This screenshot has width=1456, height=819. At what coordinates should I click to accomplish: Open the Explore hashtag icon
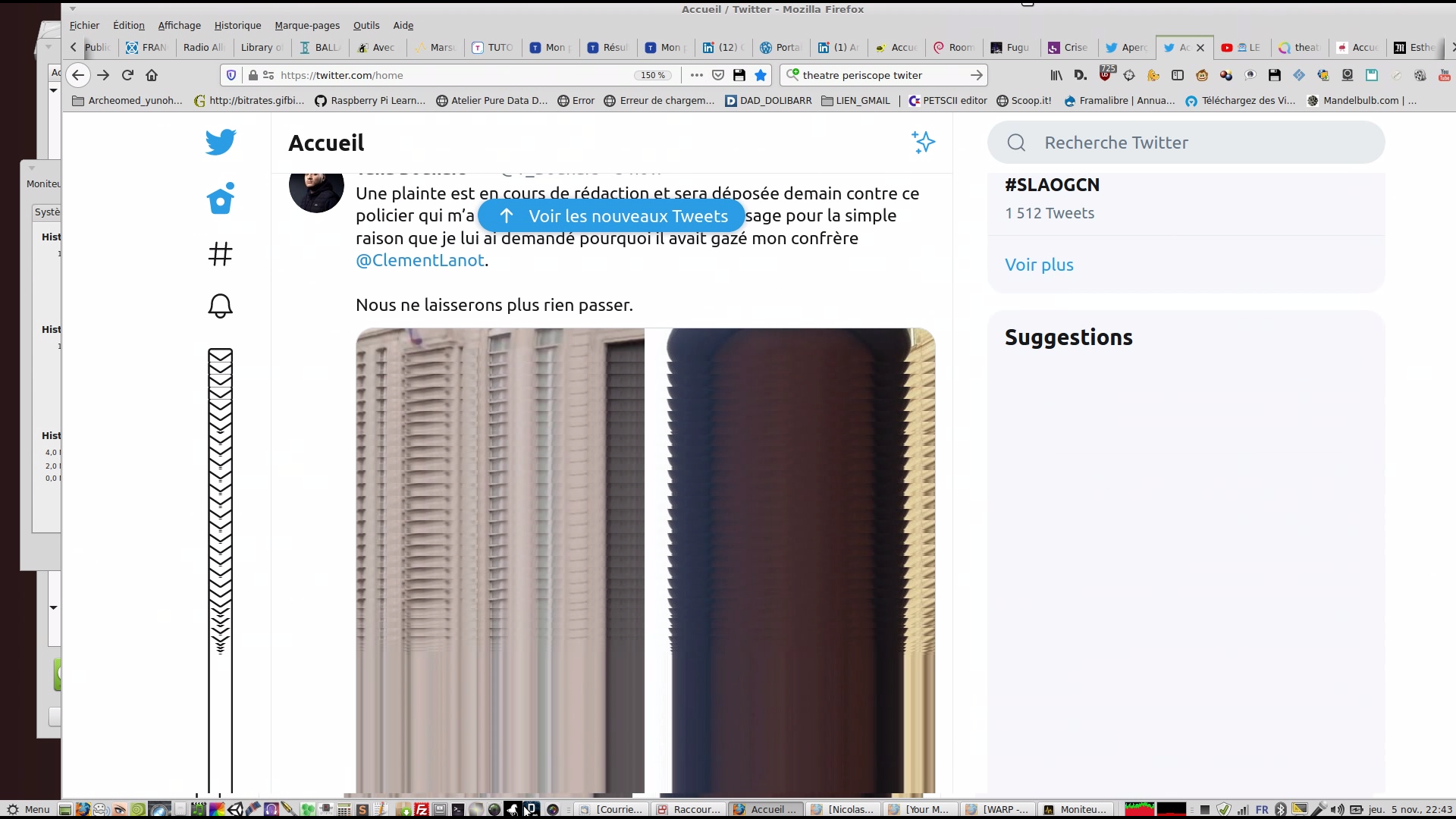coord(221,253)
